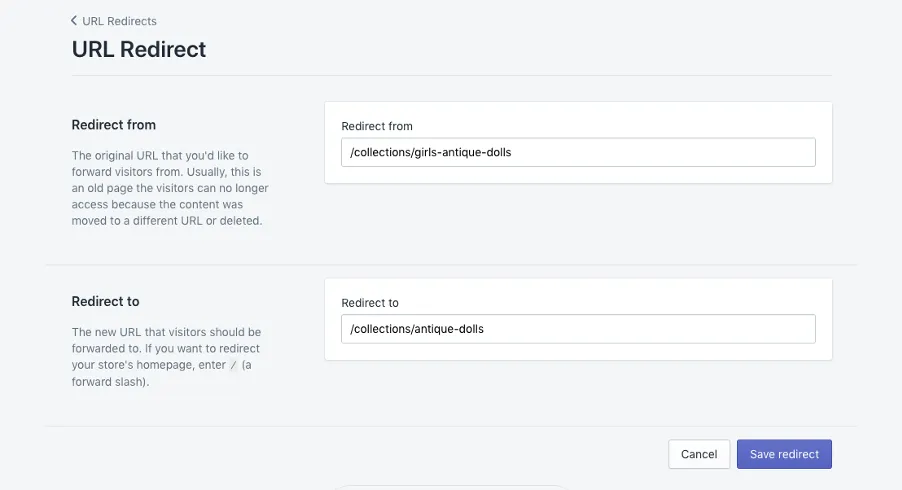This screenshot has width=902, height=490.
Task: Click the divider between redirect sections
Action: [x=450, y=265]
